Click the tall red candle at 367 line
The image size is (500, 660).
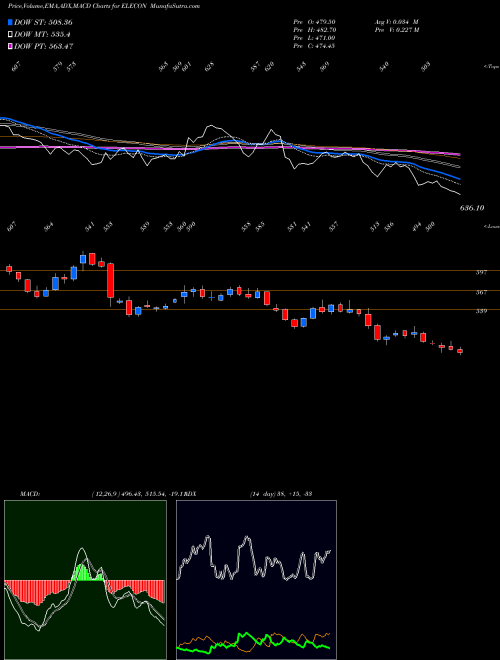coord(111,281)
